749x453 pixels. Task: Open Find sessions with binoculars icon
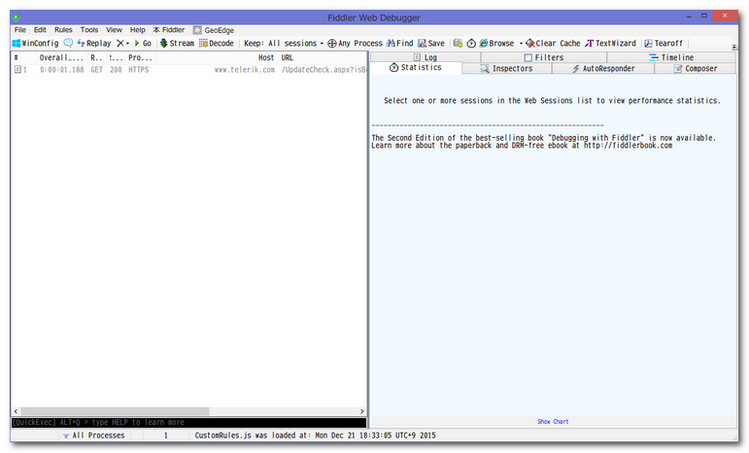400,43
